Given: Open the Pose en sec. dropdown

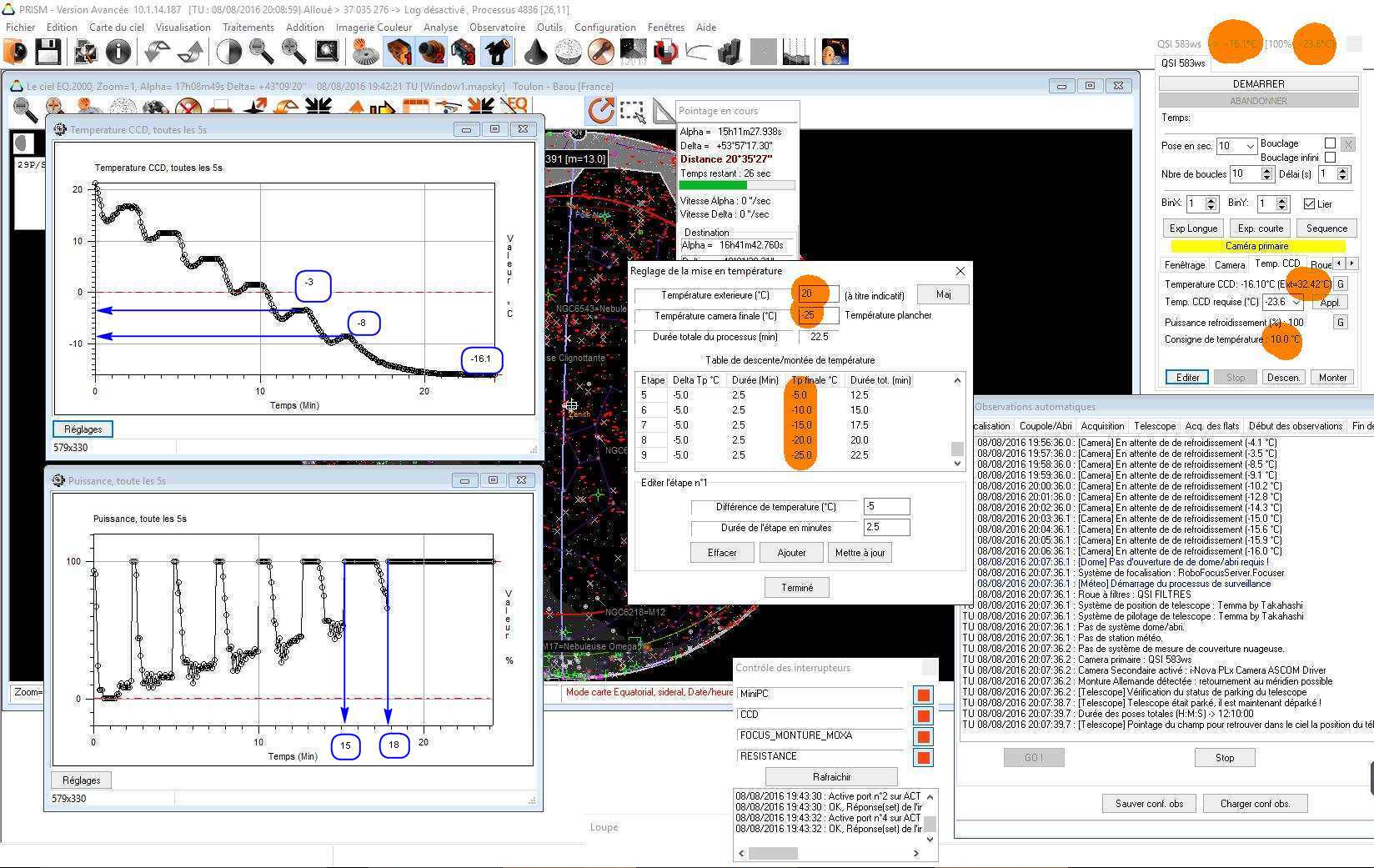Looking at the screenshot, I should (1249, 146).
